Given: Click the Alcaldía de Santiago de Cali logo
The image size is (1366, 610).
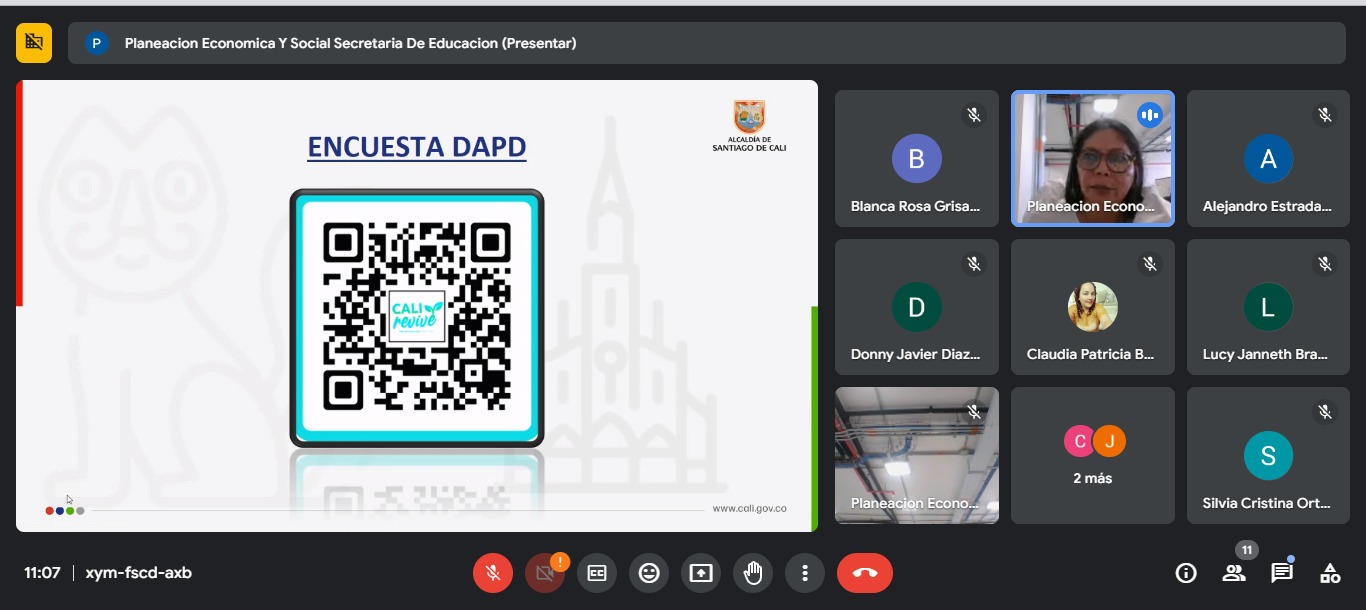Looking at the screenshot, I should (x=749, y=126).
